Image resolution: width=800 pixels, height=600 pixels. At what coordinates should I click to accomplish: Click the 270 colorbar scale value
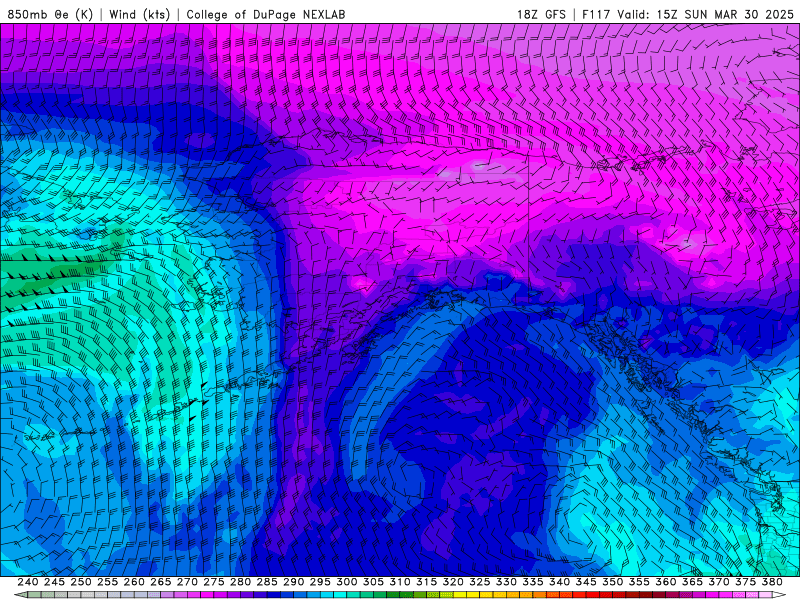[x=187, y=582]
